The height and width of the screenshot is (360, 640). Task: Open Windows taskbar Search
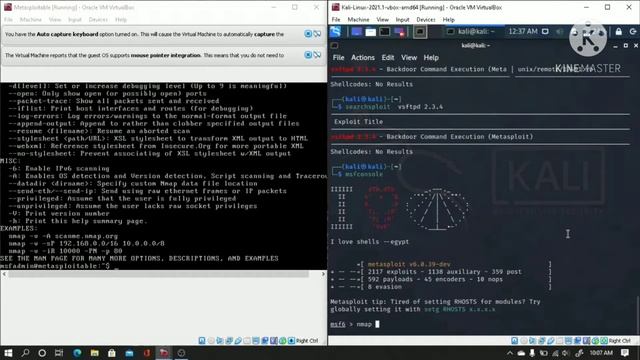pos(25,353)
